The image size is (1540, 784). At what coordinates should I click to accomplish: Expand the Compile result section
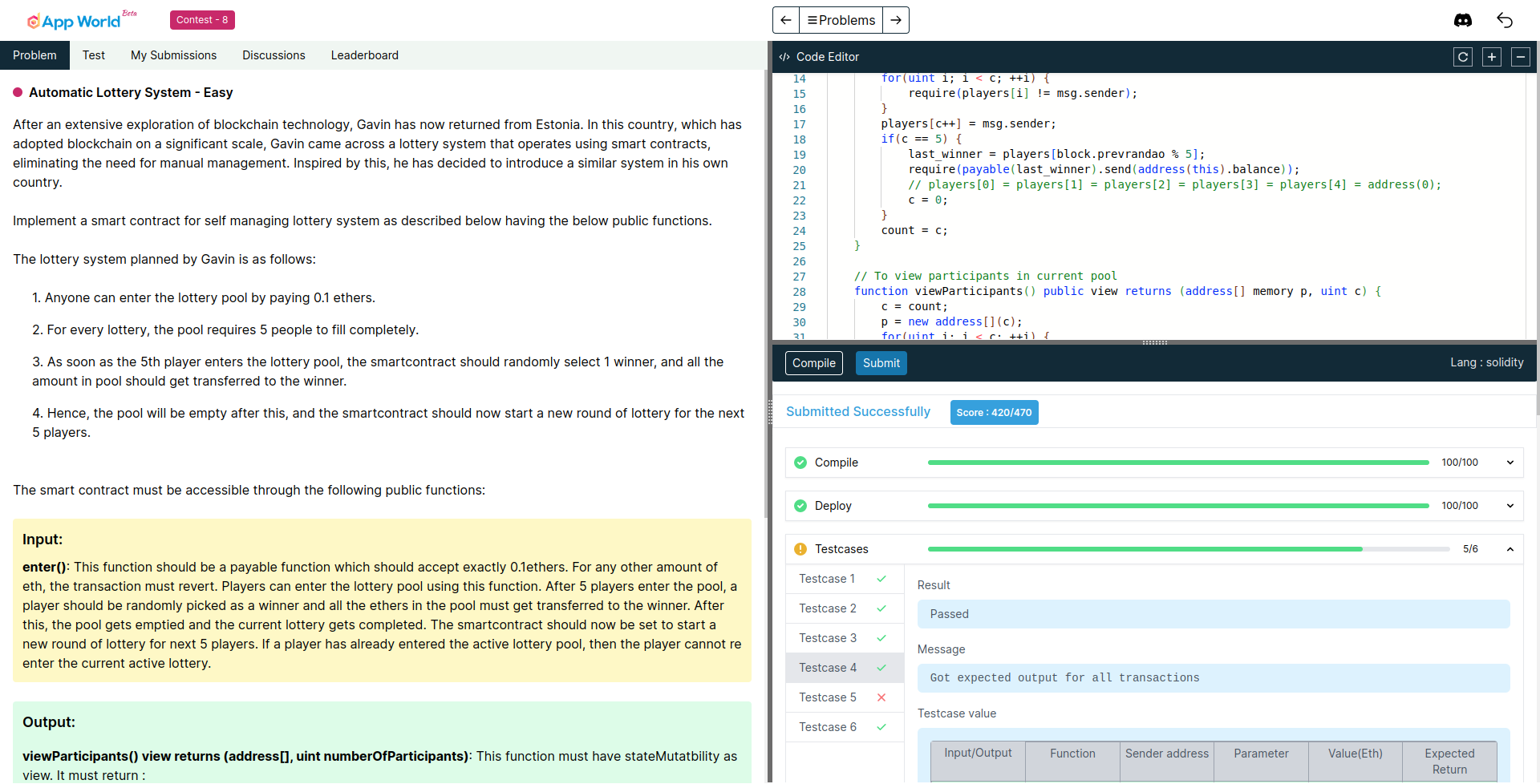[x=1510, y=463]
